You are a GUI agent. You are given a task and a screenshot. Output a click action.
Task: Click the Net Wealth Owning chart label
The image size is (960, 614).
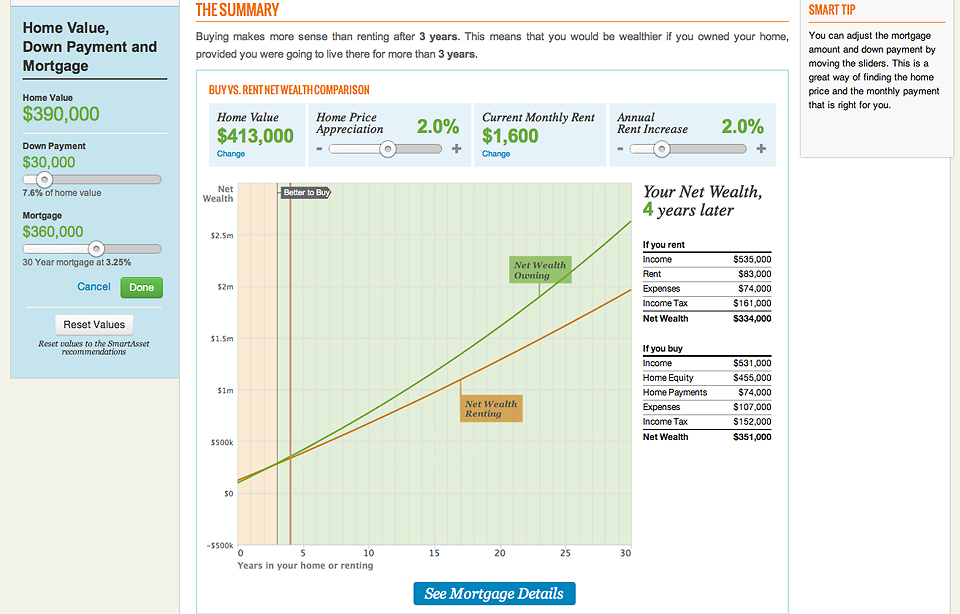(540, 269)
